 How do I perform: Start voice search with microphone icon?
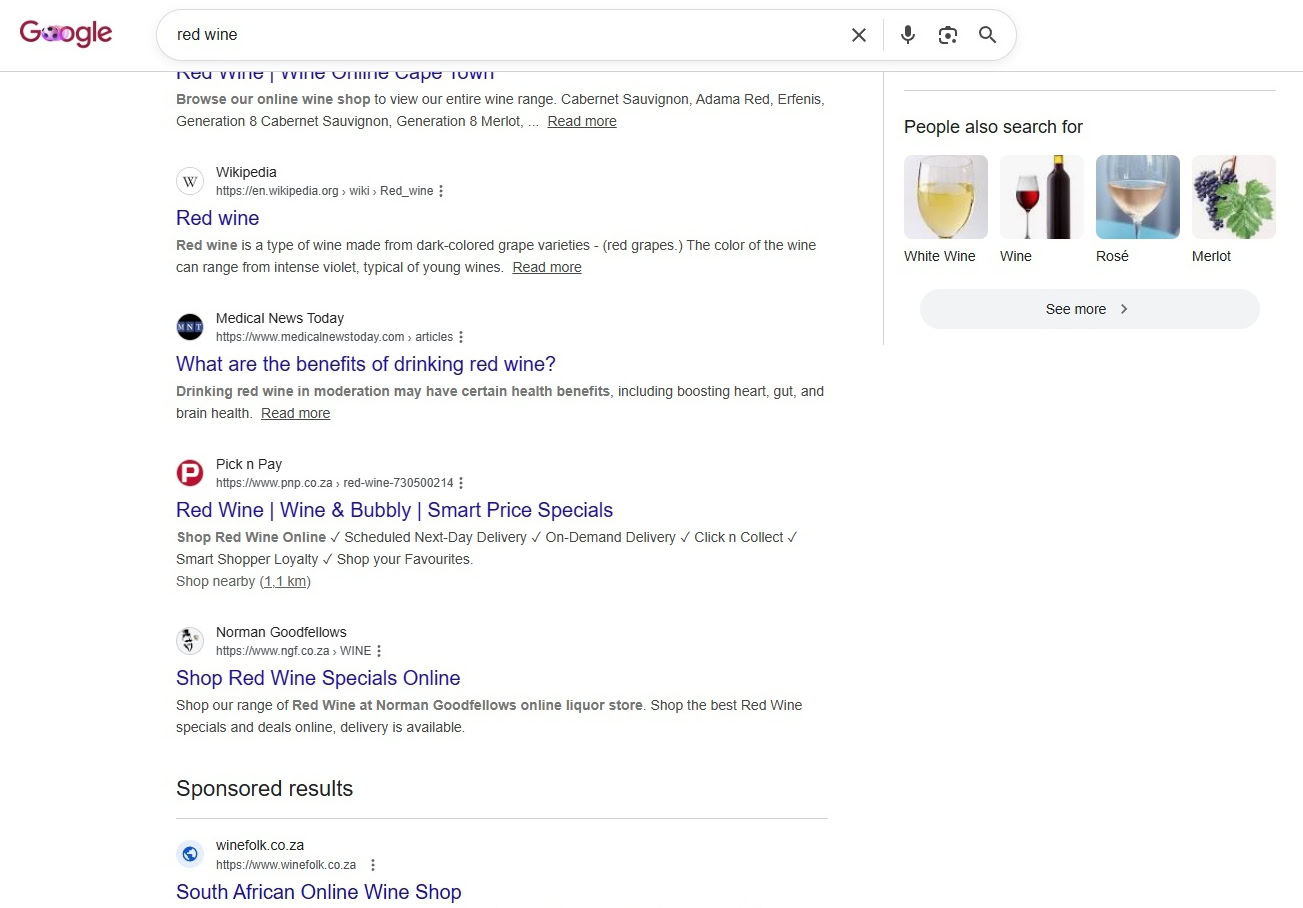point(908,35)
